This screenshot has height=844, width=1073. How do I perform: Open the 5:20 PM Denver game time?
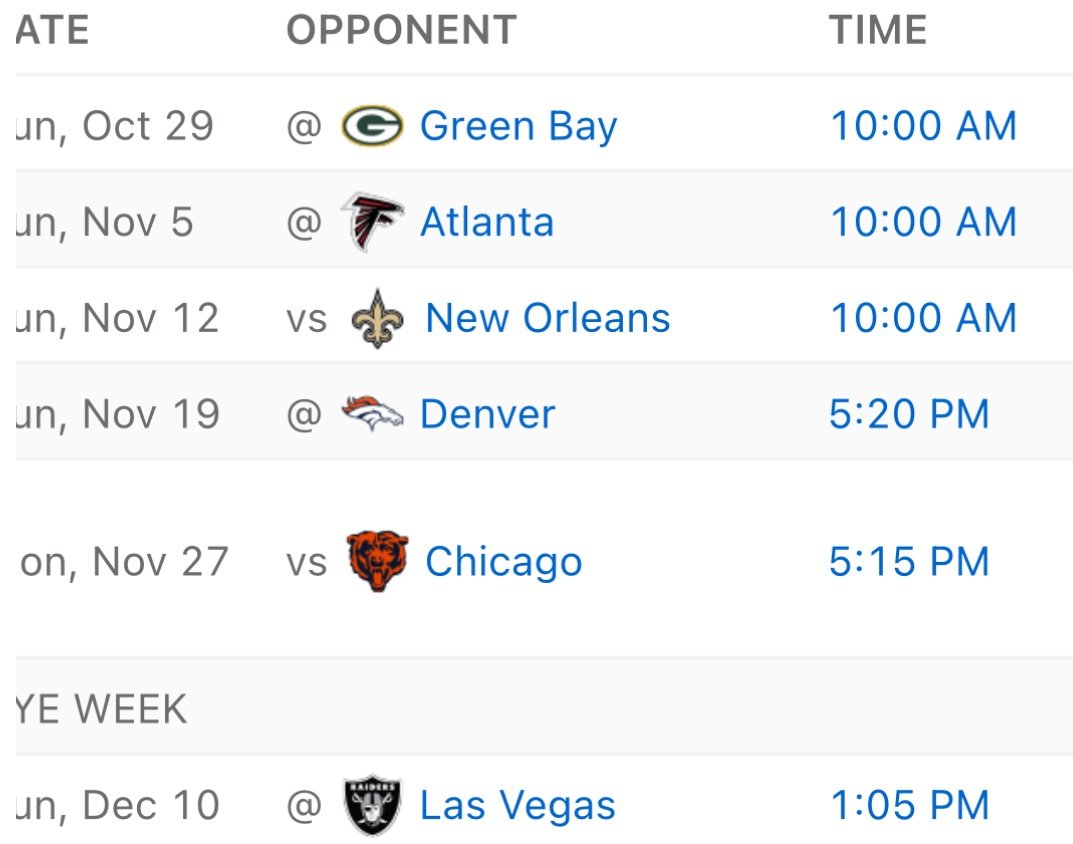point(909,414)
